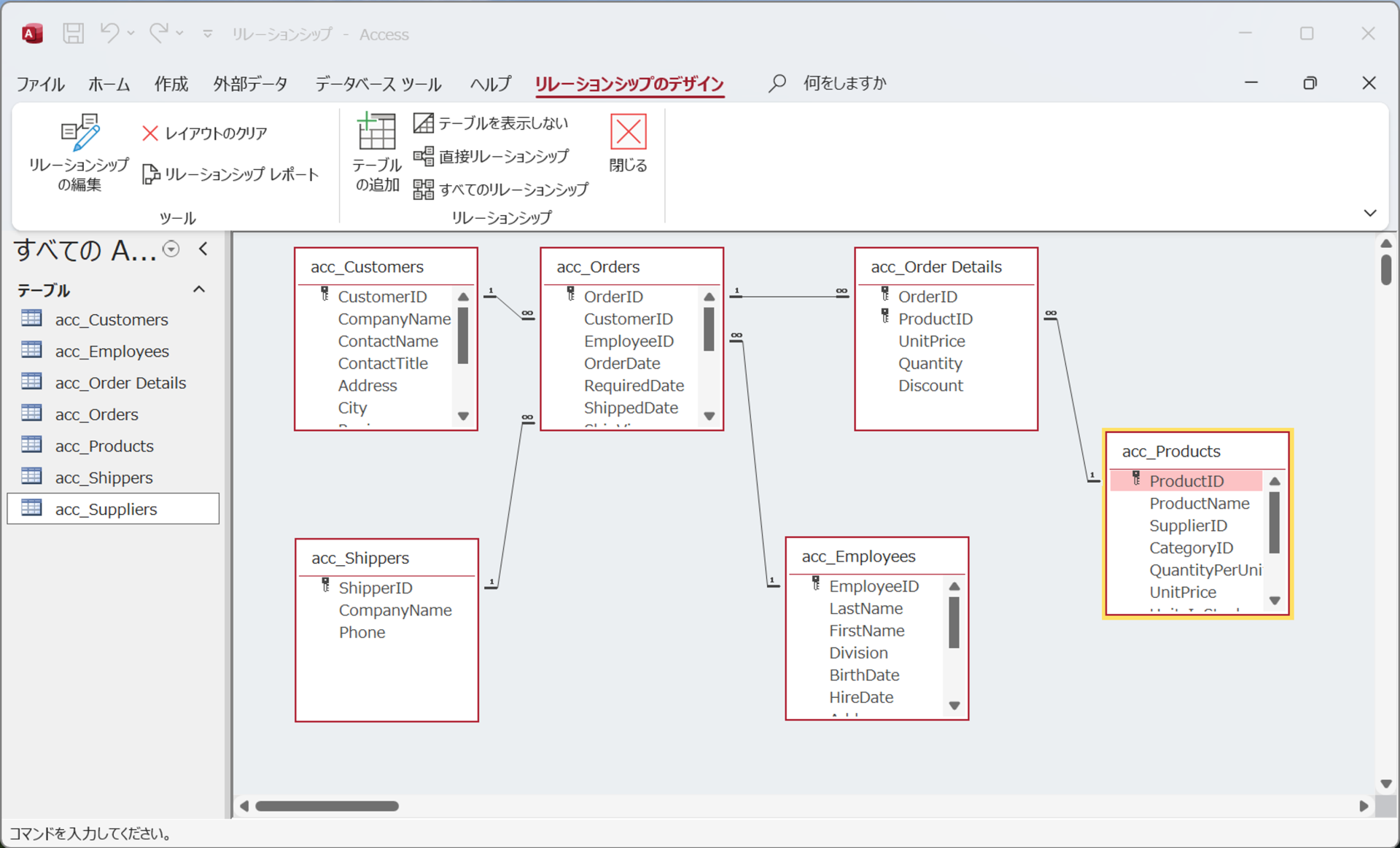Minimize the inner document window

pos(1251,83)
